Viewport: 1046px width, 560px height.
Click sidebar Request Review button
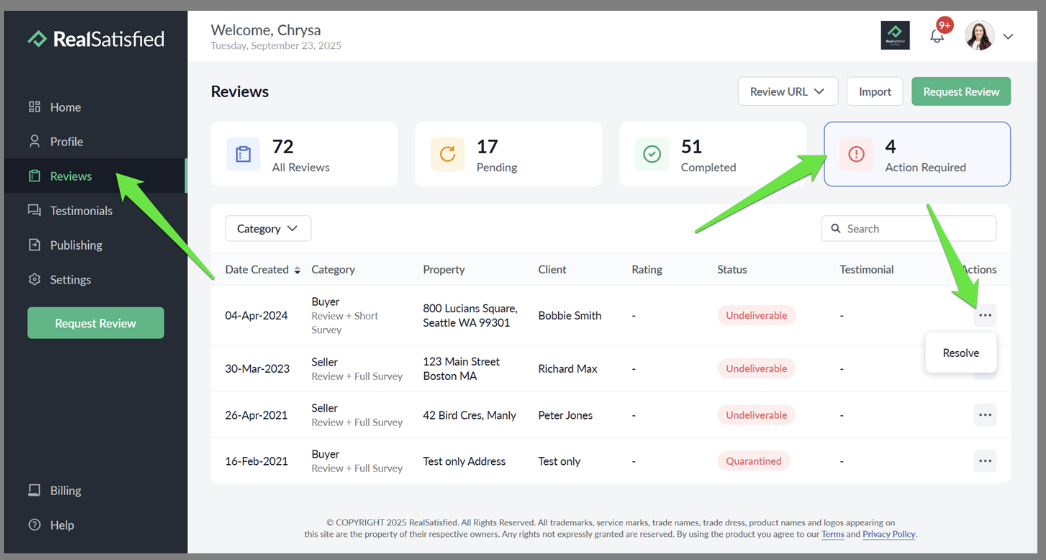[x=95, y=323]
